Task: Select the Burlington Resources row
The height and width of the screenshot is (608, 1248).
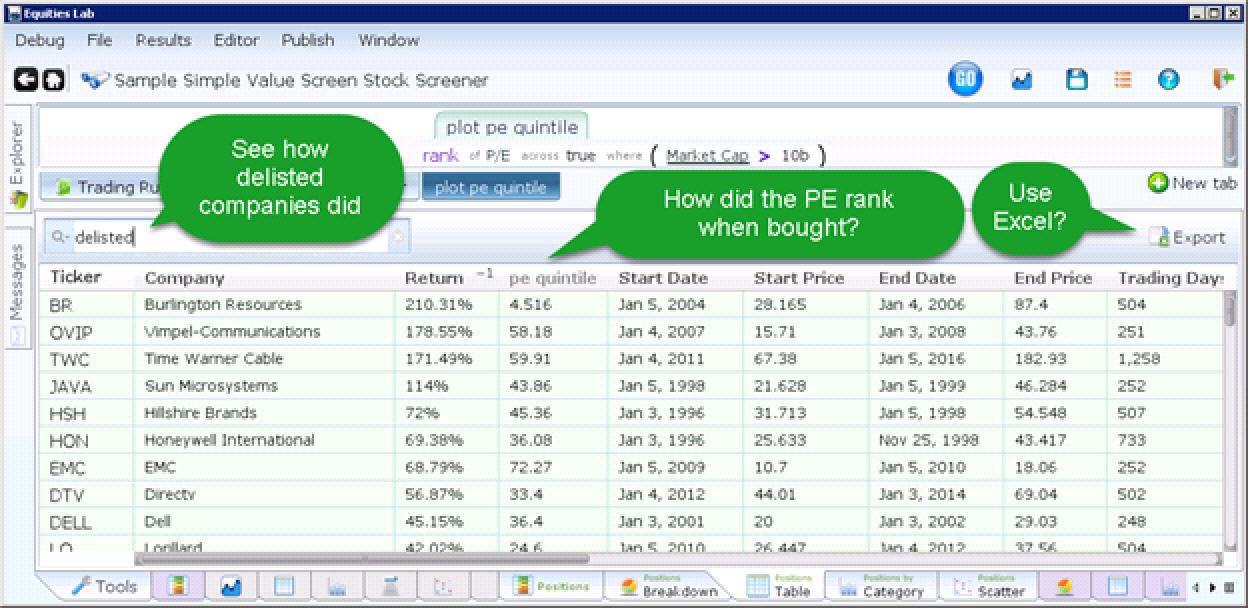Action: pyautogui.click(x=632, y=305)
